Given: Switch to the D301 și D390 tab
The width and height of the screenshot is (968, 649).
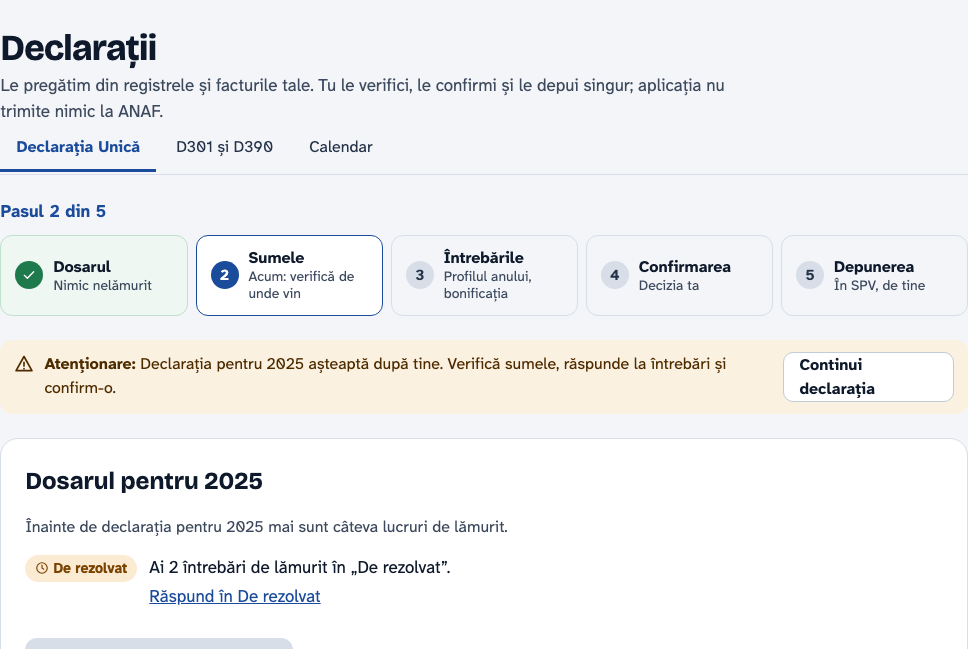Looking at the screenshot, I should click(224, 148).
